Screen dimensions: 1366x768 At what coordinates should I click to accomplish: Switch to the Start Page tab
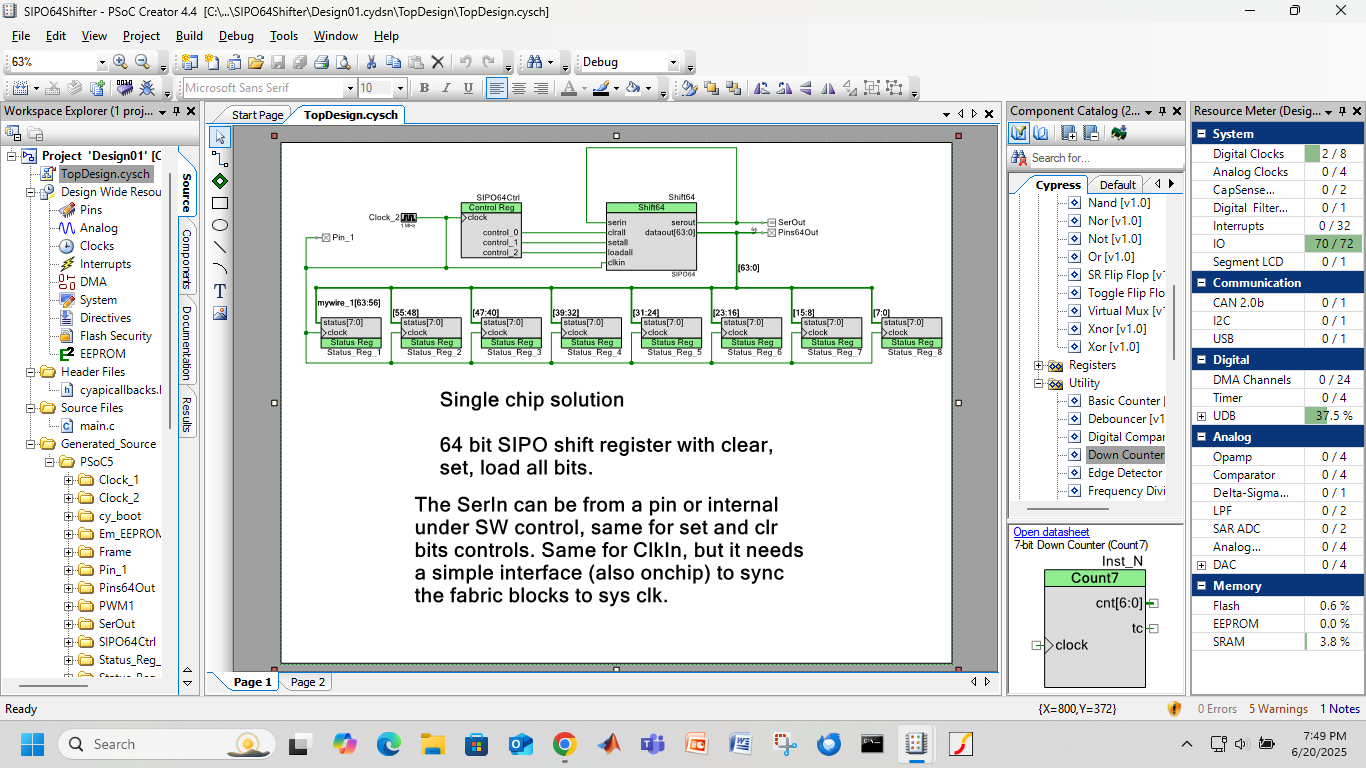(257, 115)
